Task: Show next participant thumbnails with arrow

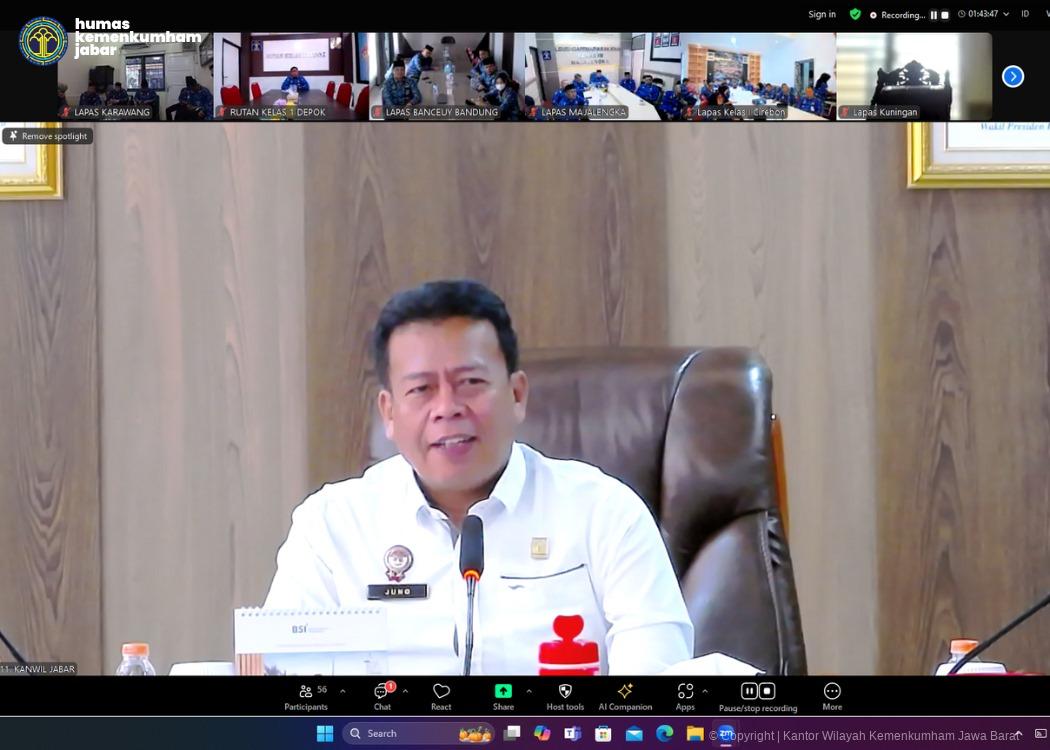Action: click(1013, 76)
